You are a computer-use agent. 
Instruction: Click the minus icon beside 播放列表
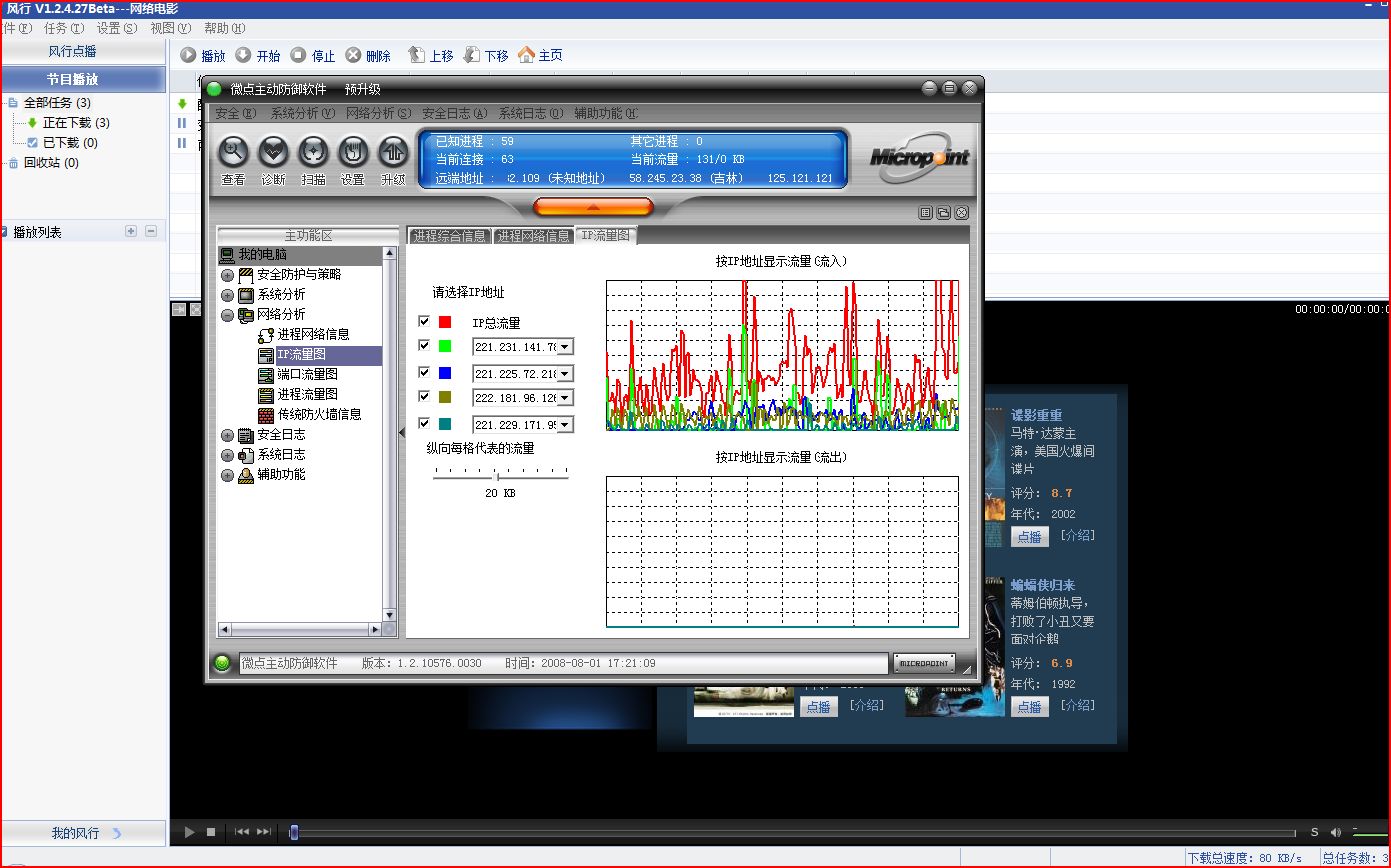tap(151, 231)
